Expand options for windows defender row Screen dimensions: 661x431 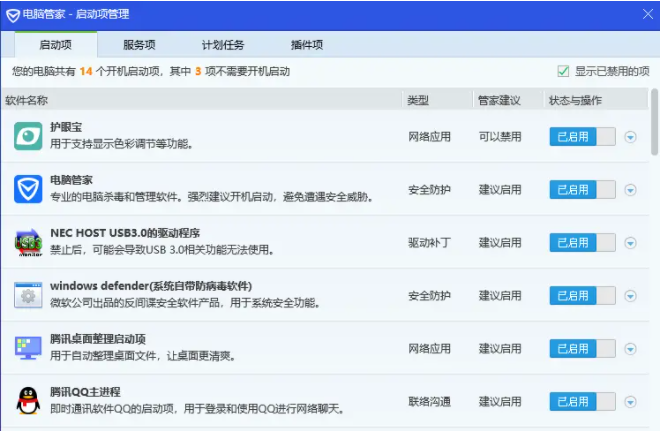pos(630,296)
